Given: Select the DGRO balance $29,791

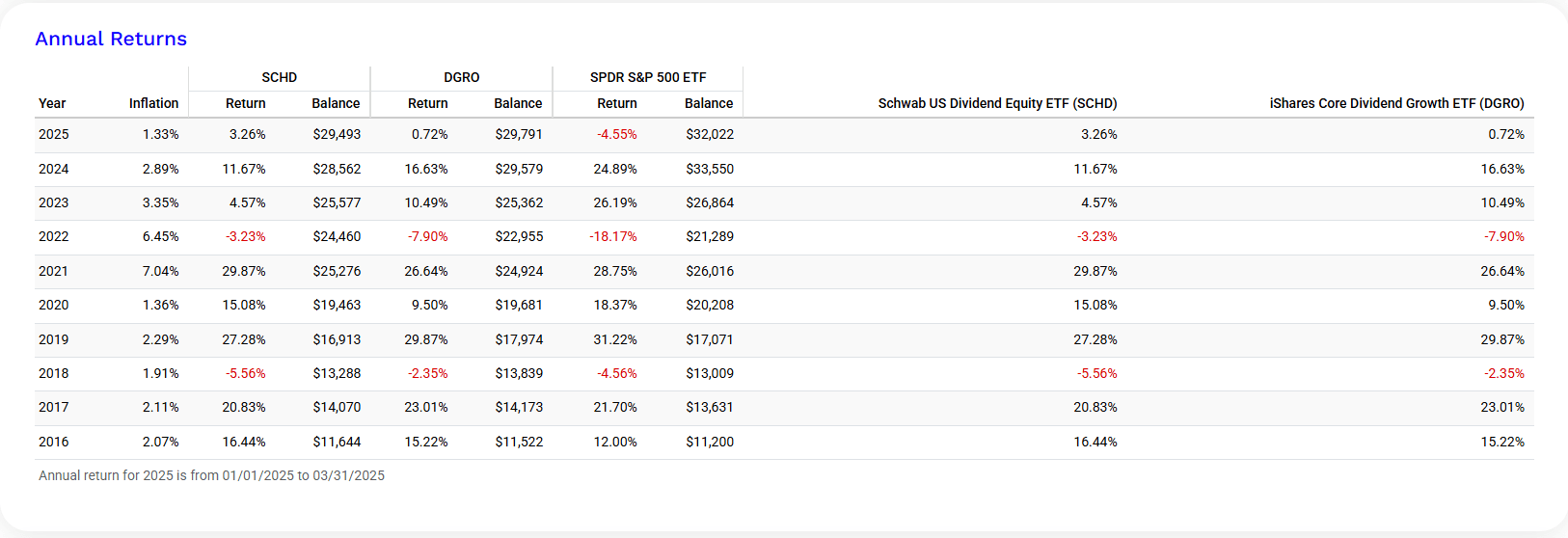Looking at the screenshot, I should click(x=519, y=134).
